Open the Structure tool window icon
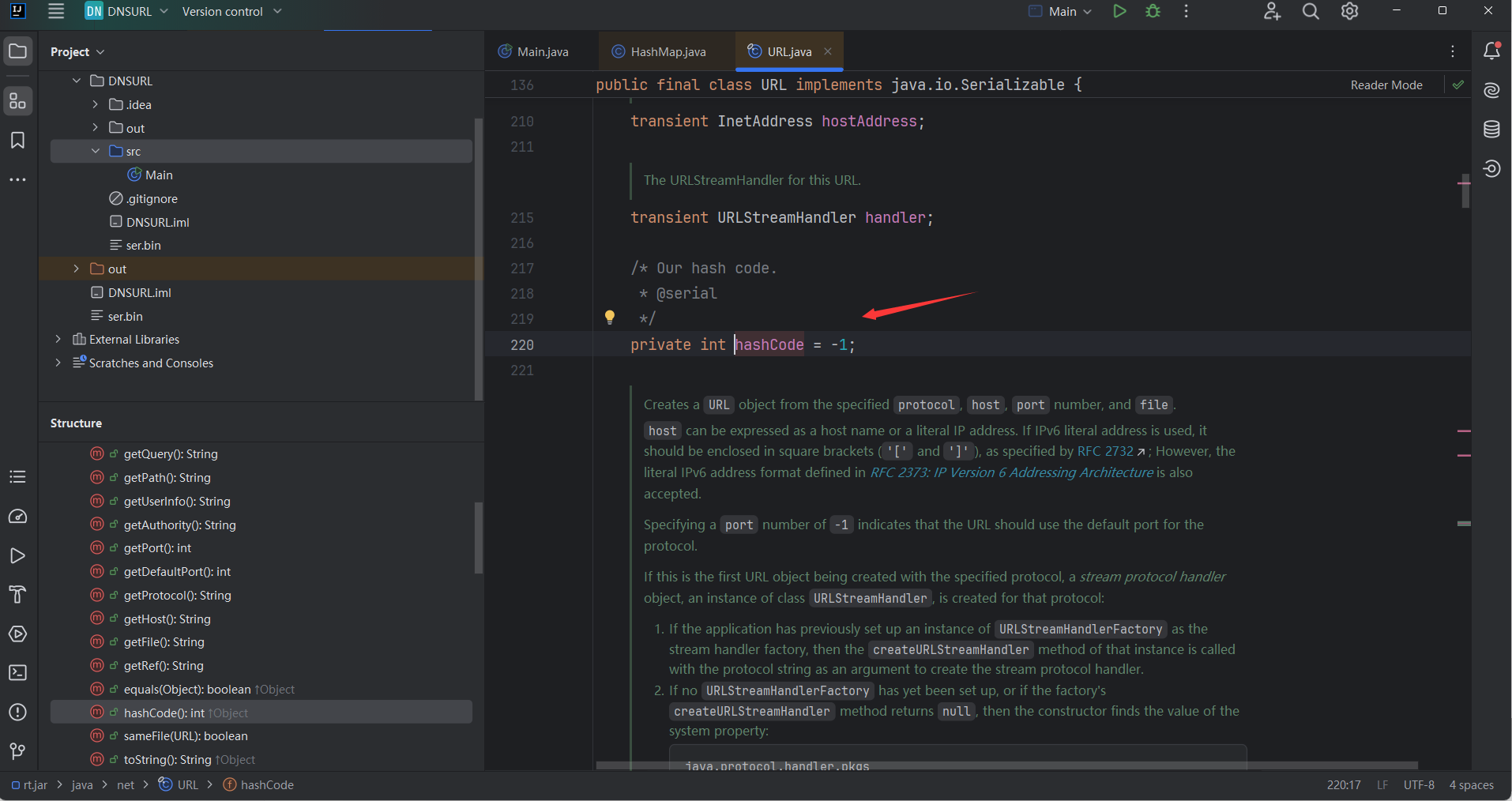Viewport: 1512px width, 801px height. (17, 101)
